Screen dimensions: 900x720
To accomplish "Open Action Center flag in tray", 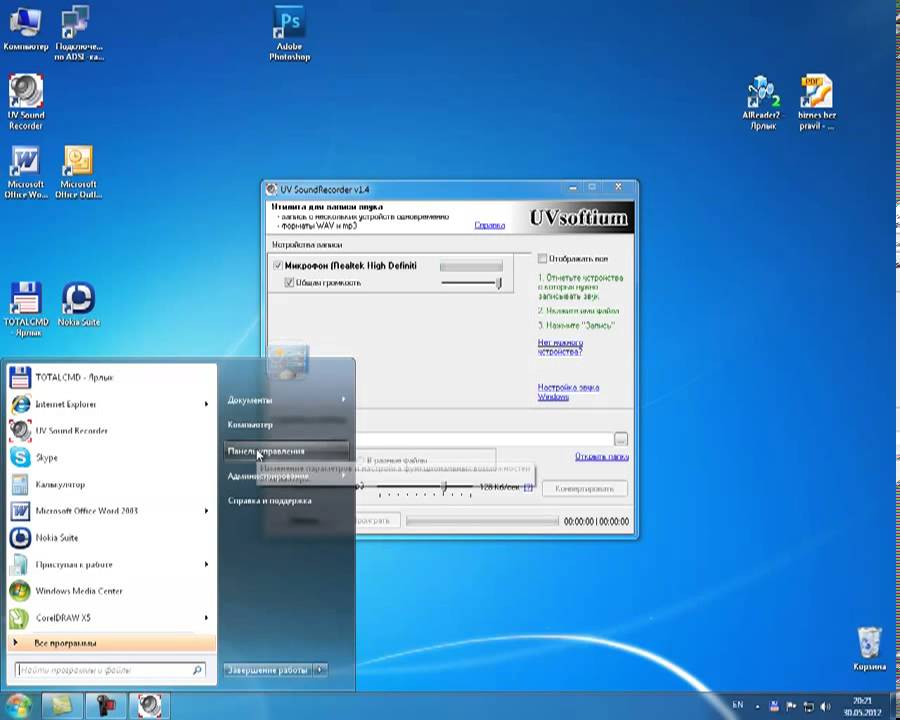I will [791, 706].
